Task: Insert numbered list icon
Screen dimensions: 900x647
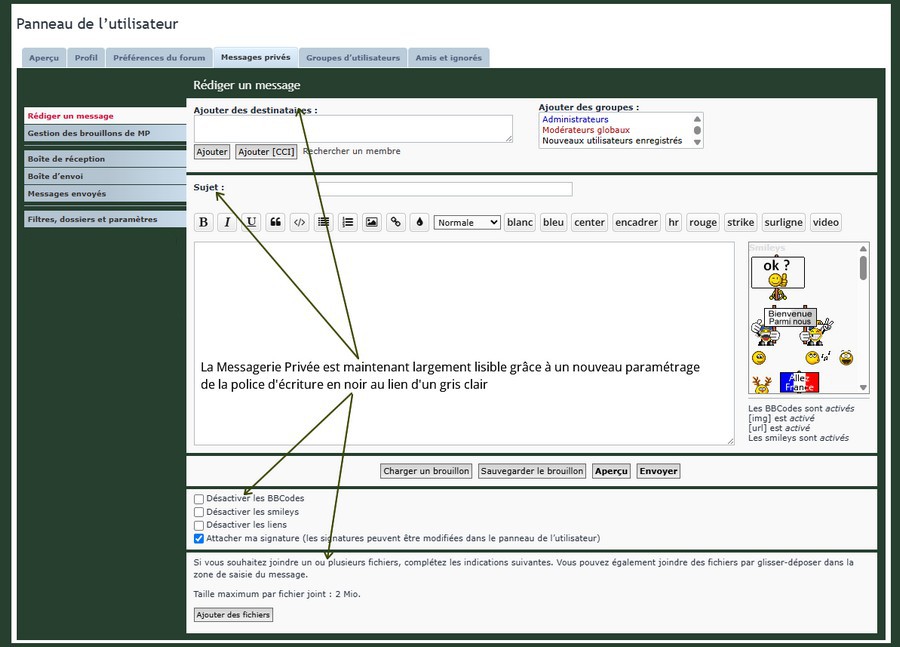Action: [348, 222]
